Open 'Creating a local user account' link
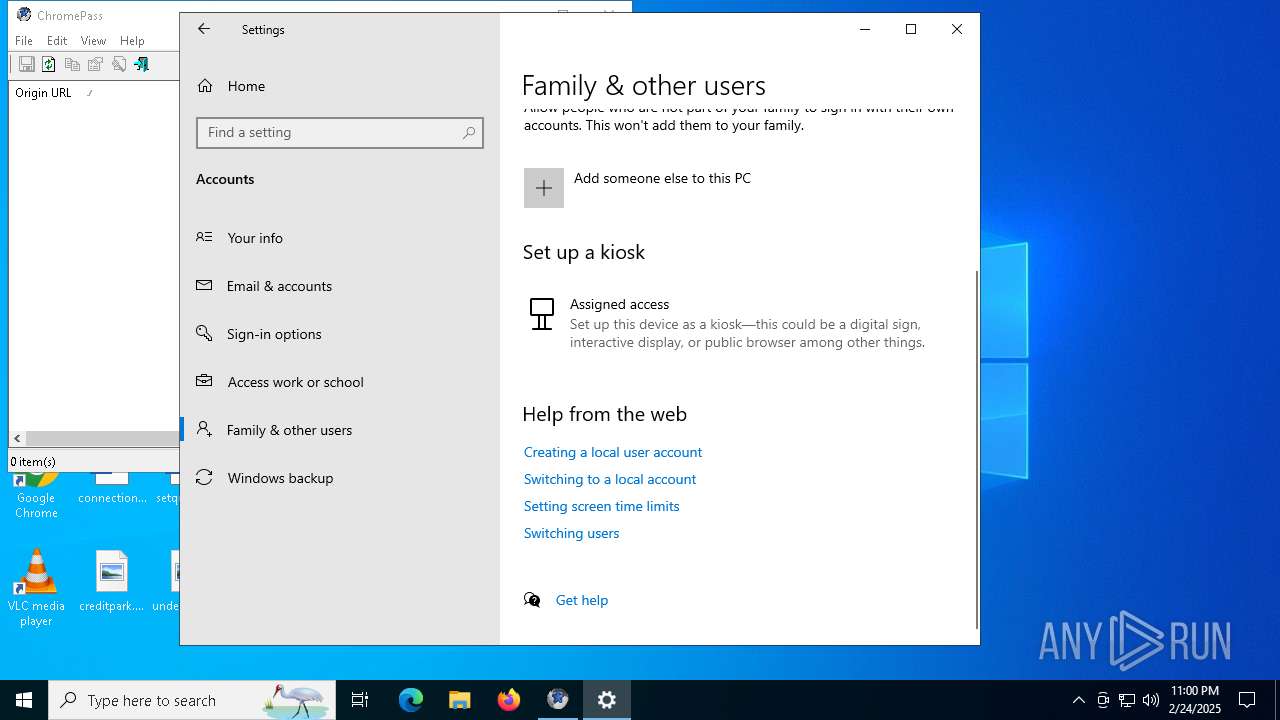This screenshot has height=720, width=1280. pyautogui.click(x=613, y=452)
